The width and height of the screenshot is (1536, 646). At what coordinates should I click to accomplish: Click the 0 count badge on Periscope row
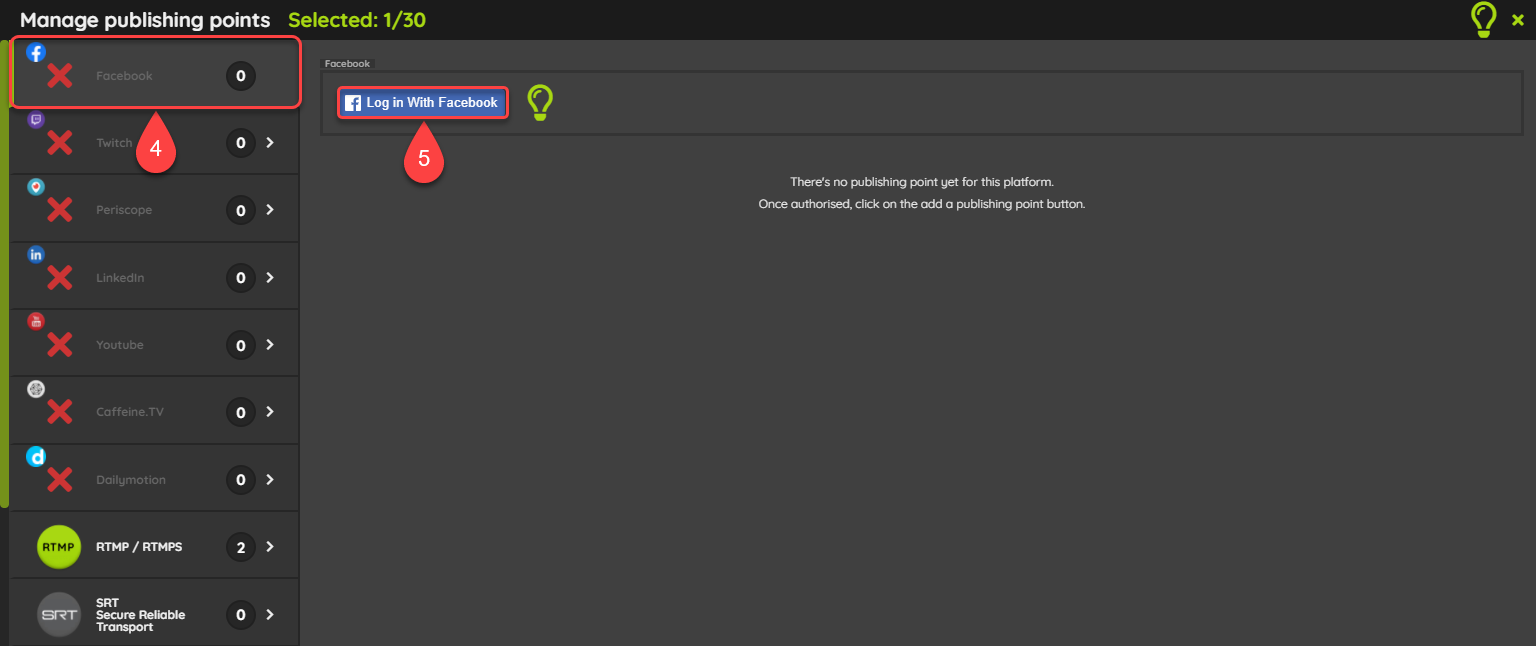tap(240, 210)
